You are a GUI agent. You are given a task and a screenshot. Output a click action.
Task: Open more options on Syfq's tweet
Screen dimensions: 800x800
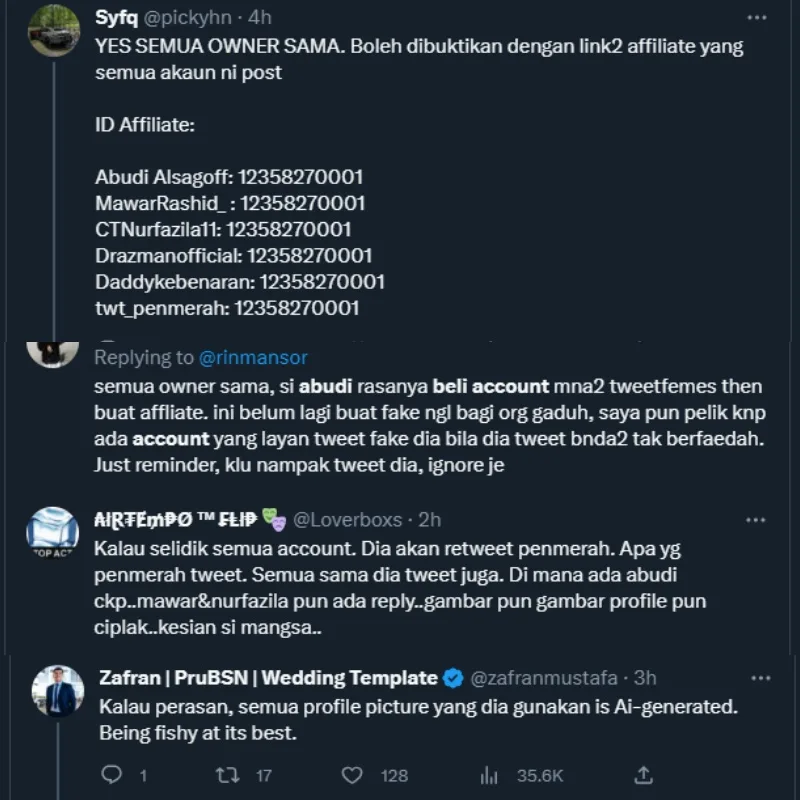pyautogui.click(x=756, y=18)
